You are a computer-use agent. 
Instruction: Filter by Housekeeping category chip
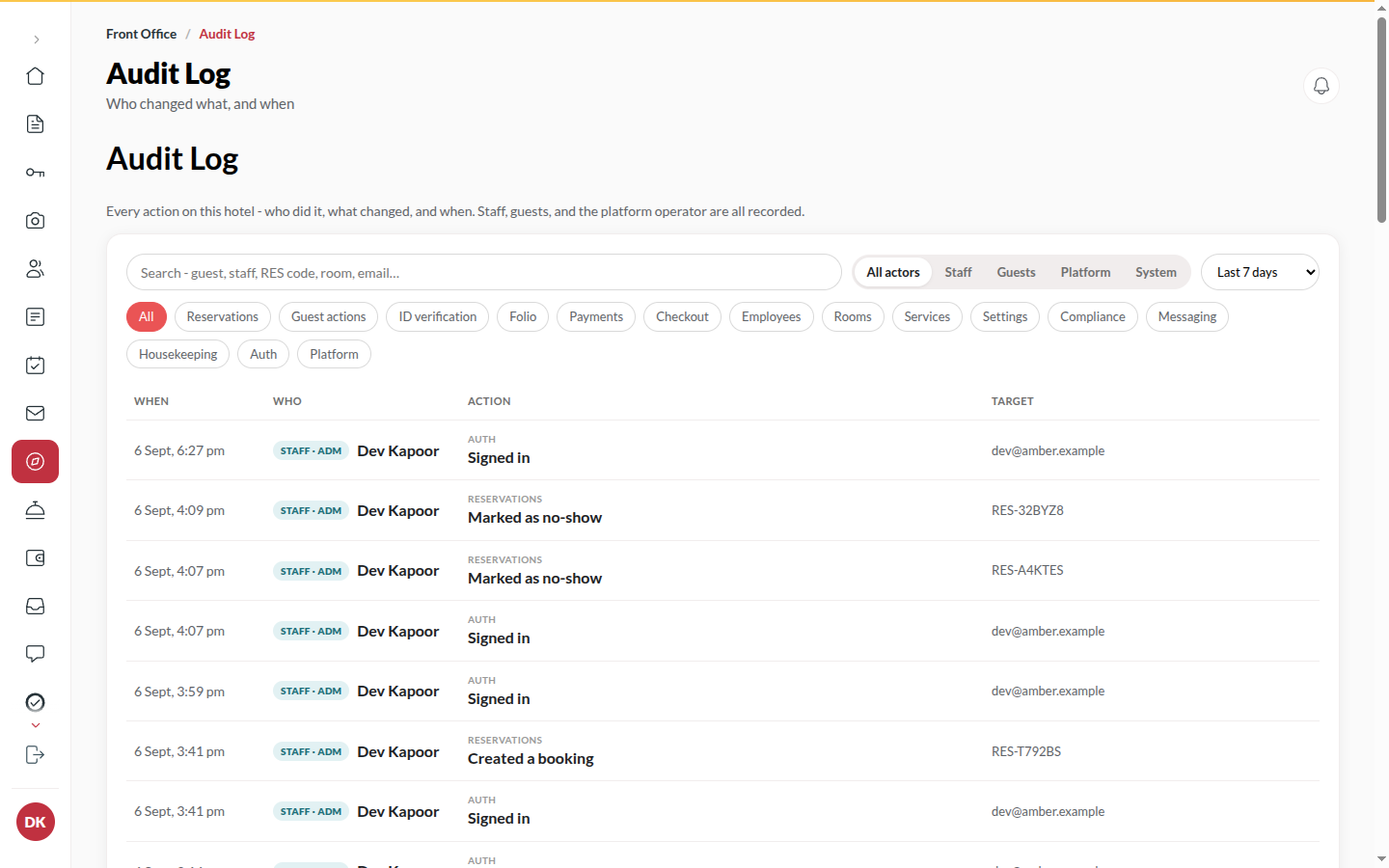[x=178, y=354]
